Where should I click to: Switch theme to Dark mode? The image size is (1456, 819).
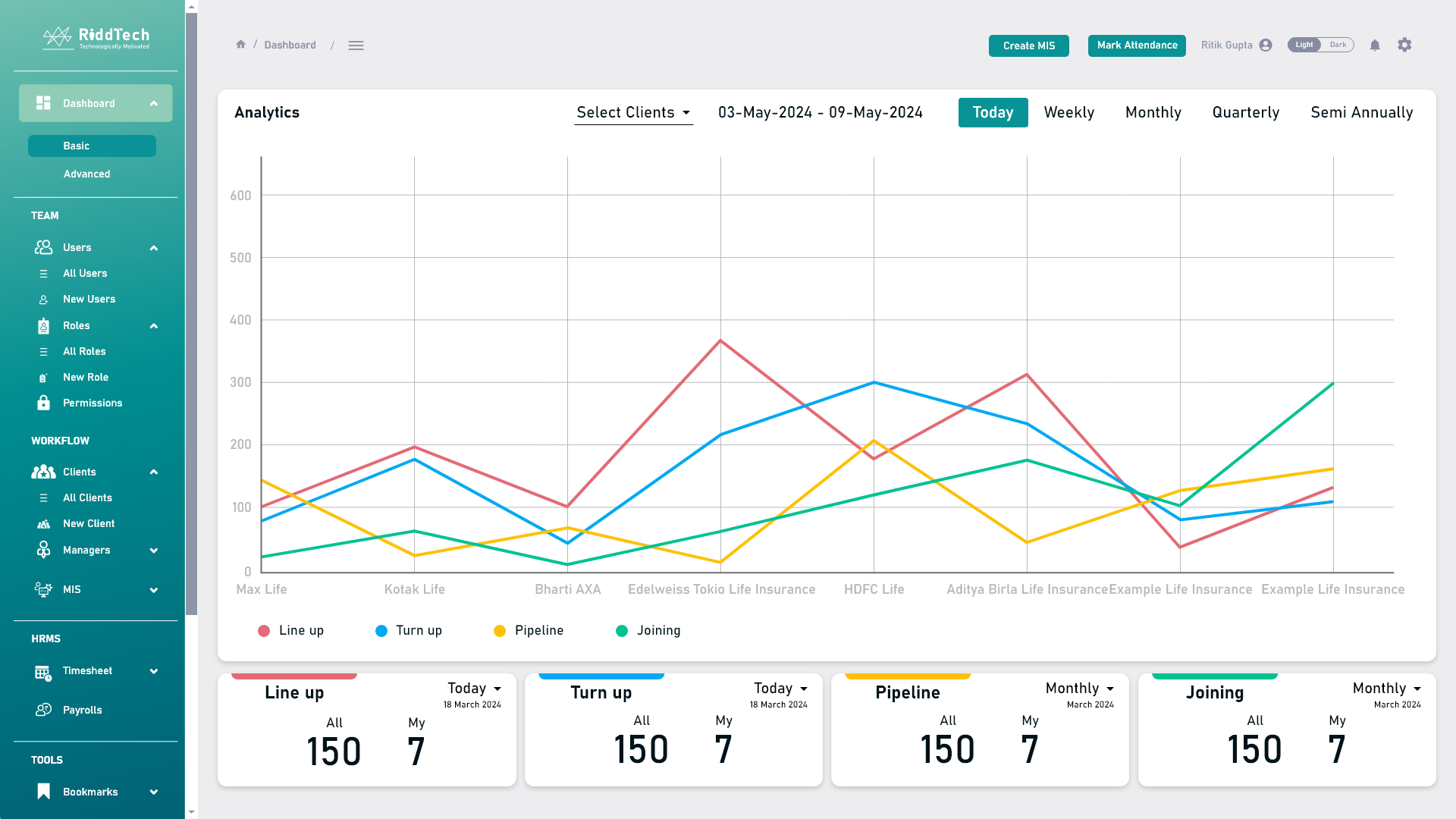1338,45
